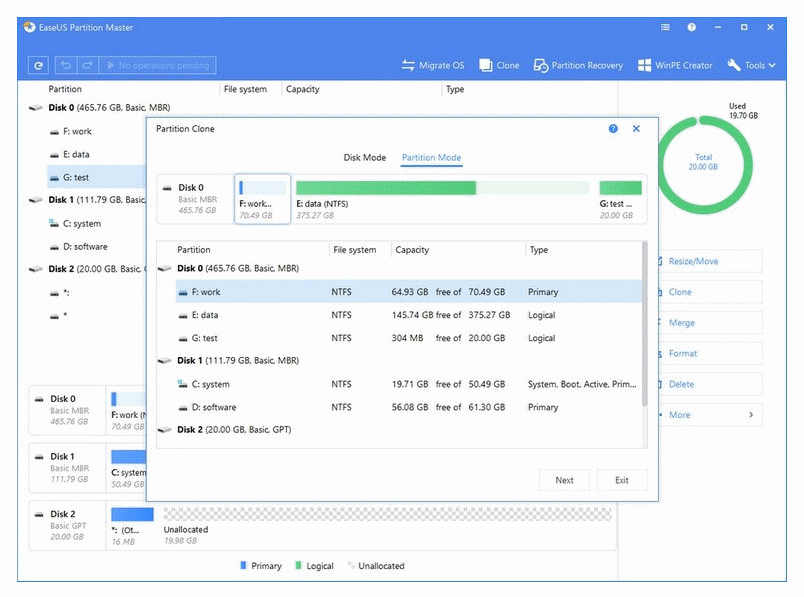
Task: Collapse Disk 1 (111.79 GB) in the dialog list
Action: 165,361
